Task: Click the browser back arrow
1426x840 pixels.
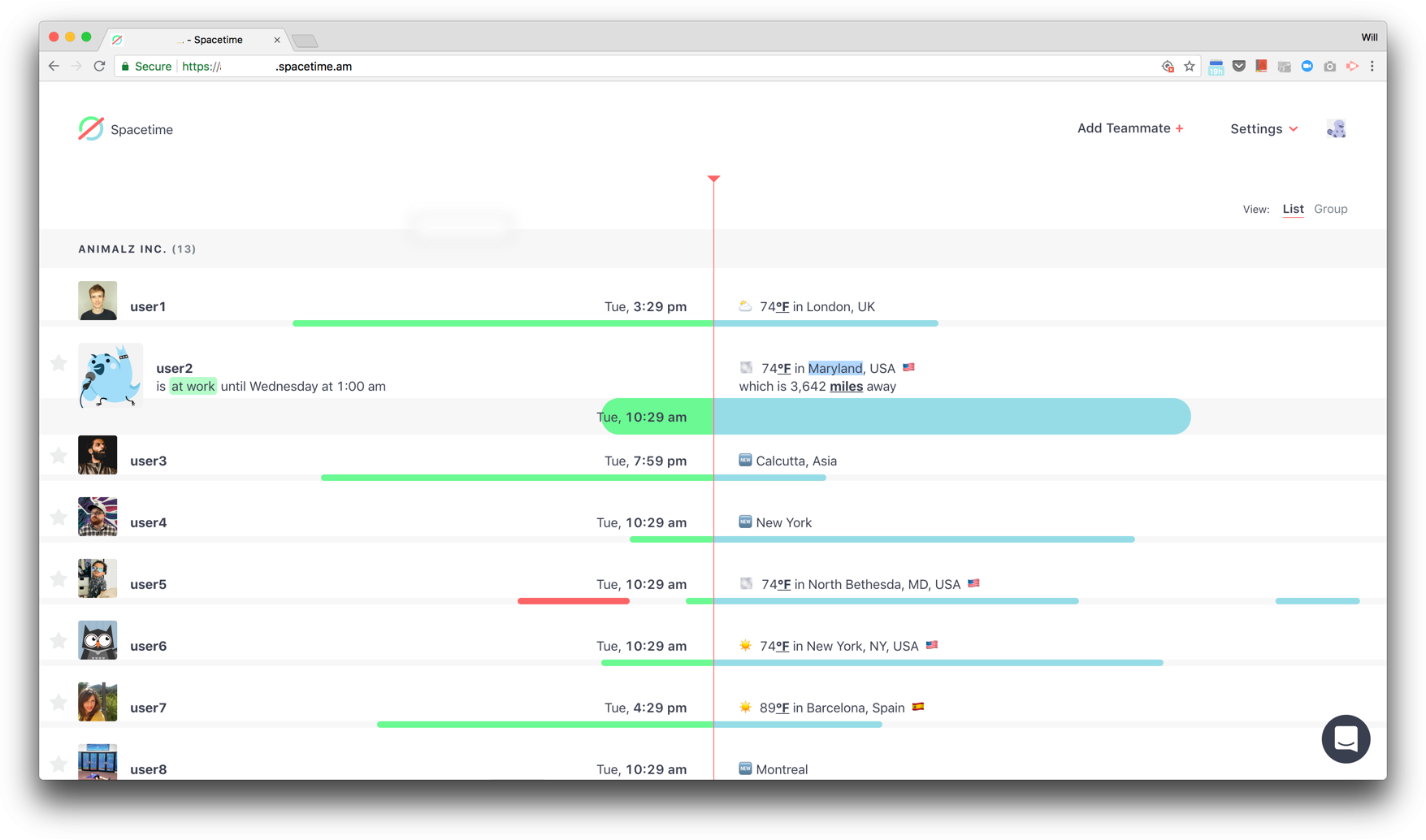Action: (54, 67)
